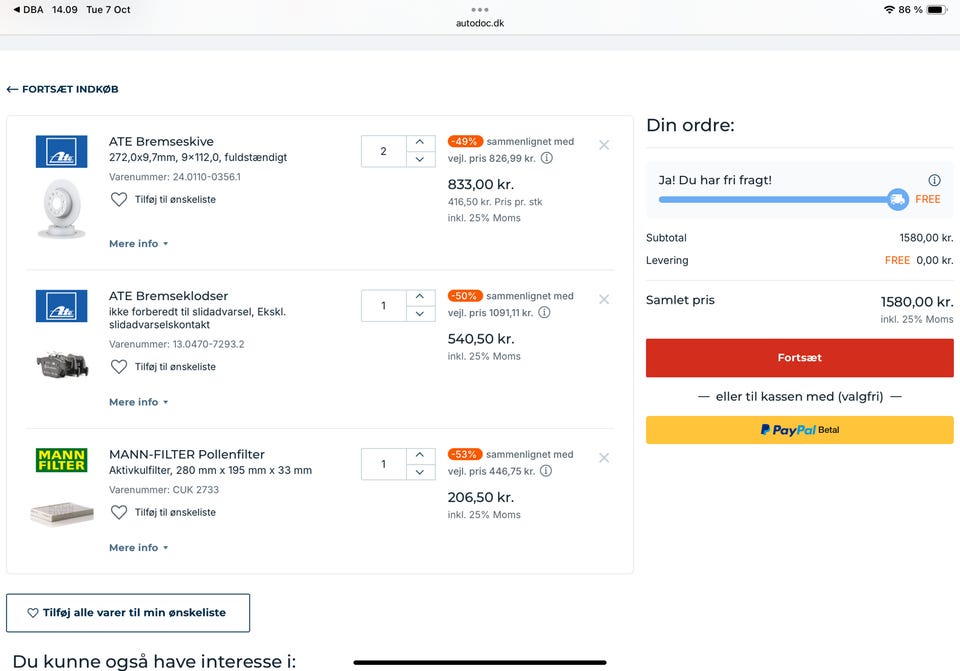This screenshot has height=671, width=960.
Task: Click the price 540,50 kr.
Action: point(481,339)
